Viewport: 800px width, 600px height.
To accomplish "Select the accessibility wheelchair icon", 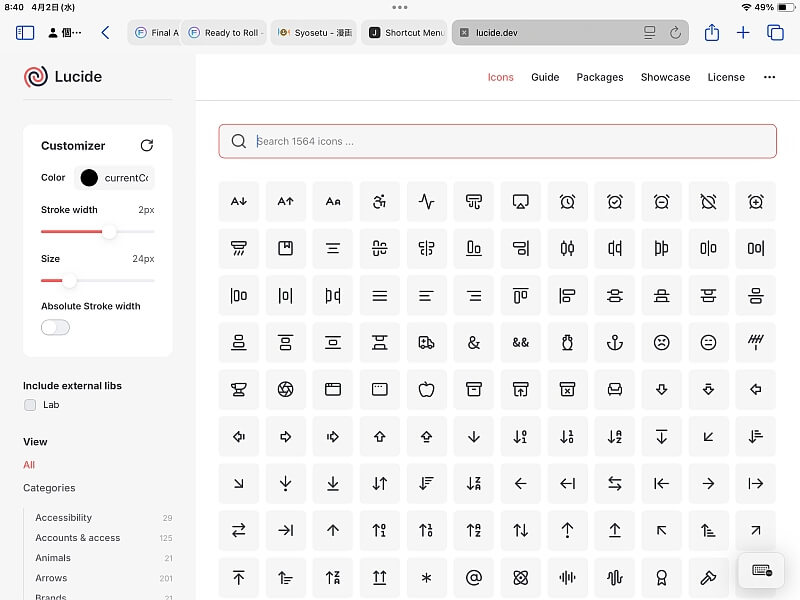I will click(x=379, y=202).
